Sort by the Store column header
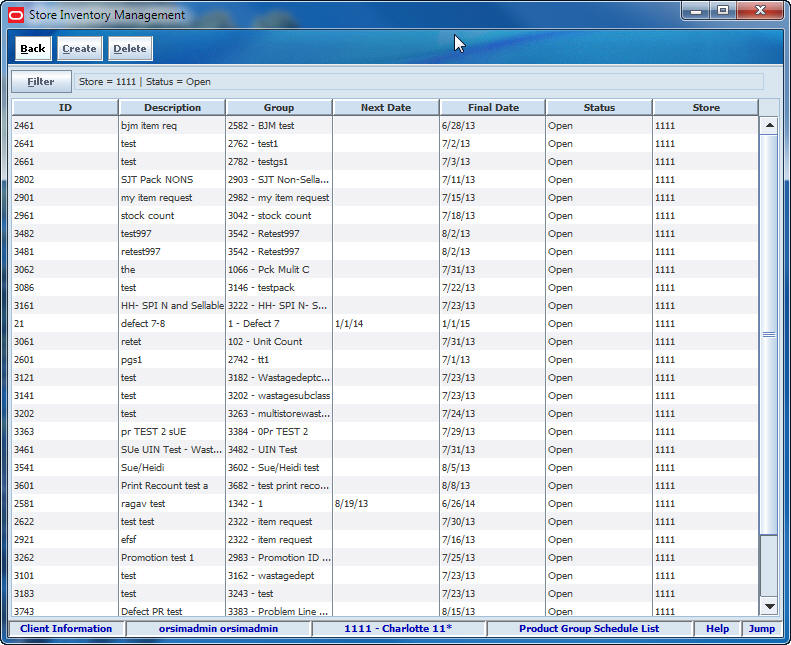This screenshot has width=791, height=645. [x=706, y=107]
